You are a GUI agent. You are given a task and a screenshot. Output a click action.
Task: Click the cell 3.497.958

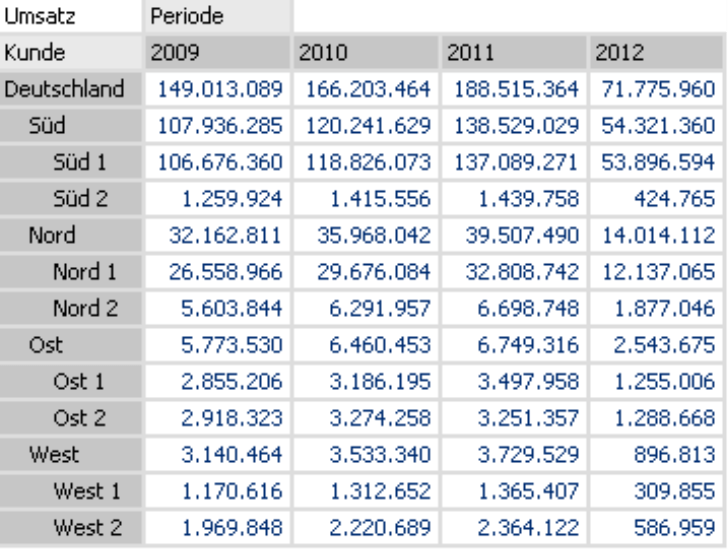(514, 381)
